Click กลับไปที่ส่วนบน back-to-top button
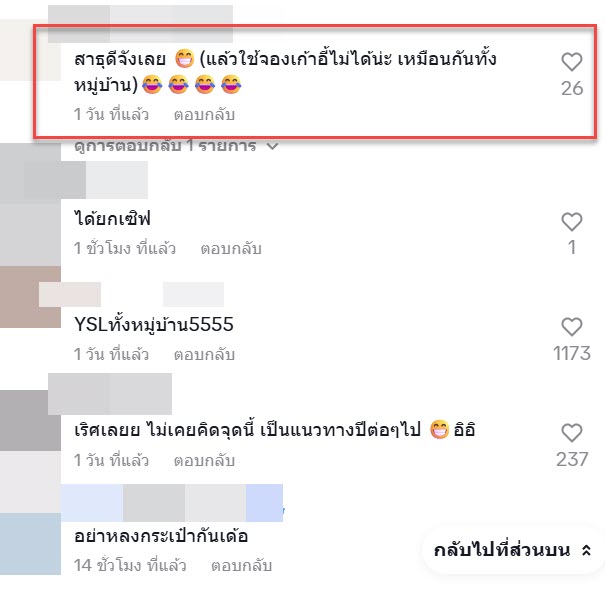This screenshot has width=605, height=590. [511, 550]
